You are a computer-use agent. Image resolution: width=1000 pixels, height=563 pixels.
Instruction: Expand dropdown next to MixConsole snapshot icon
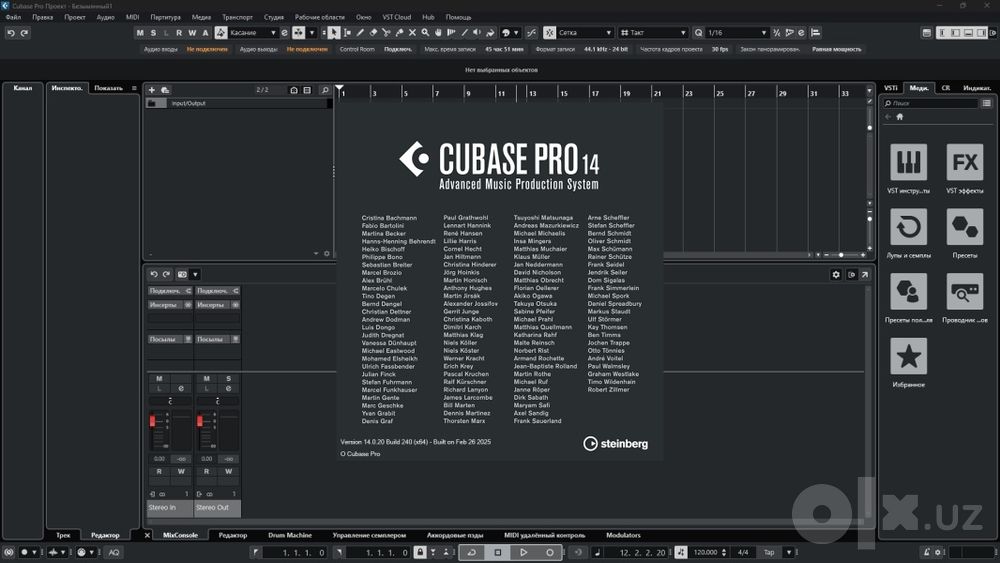pyautogui.click(x=195, y=275)
